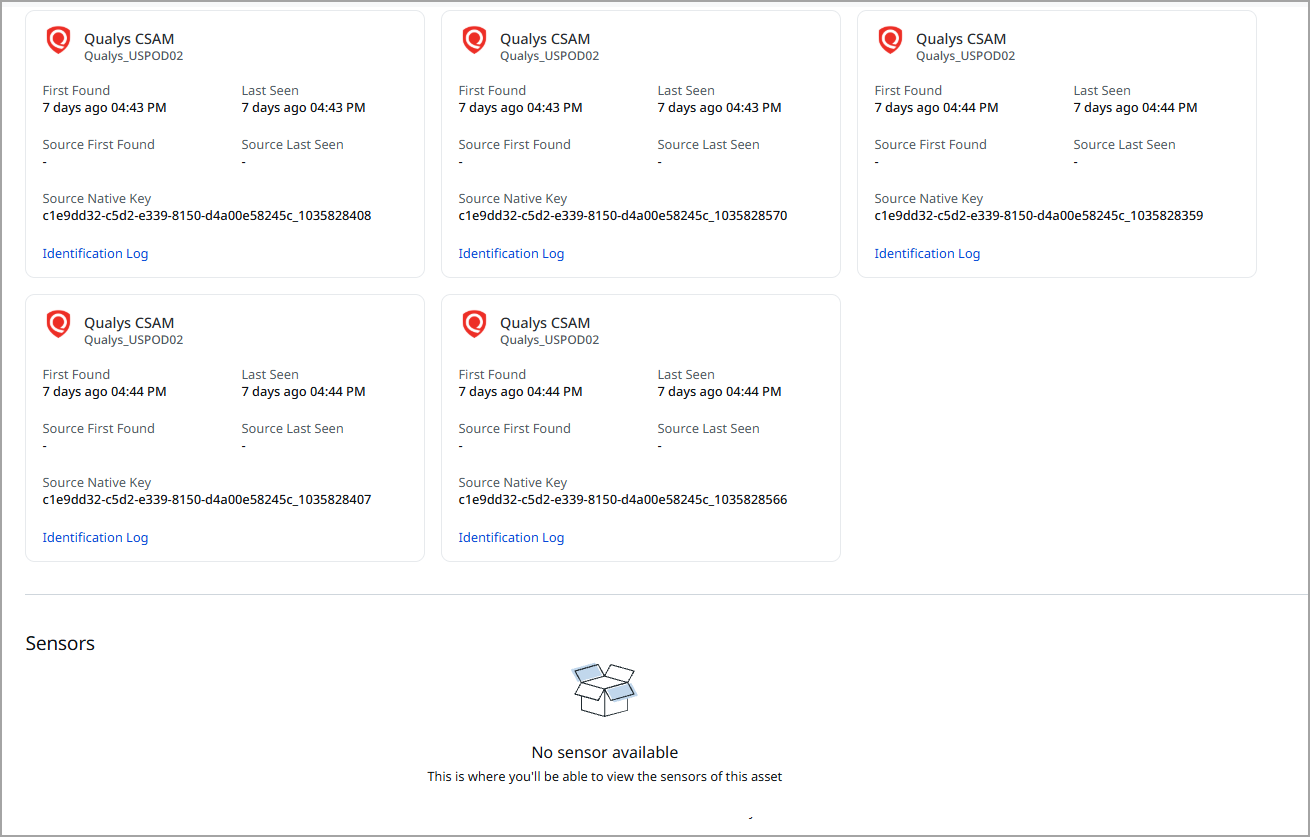The image size is (1310, 837).
Task: Click "Qualys_USPOD02" subtitle on card ending 1035828408
Action: coord(134,56)
